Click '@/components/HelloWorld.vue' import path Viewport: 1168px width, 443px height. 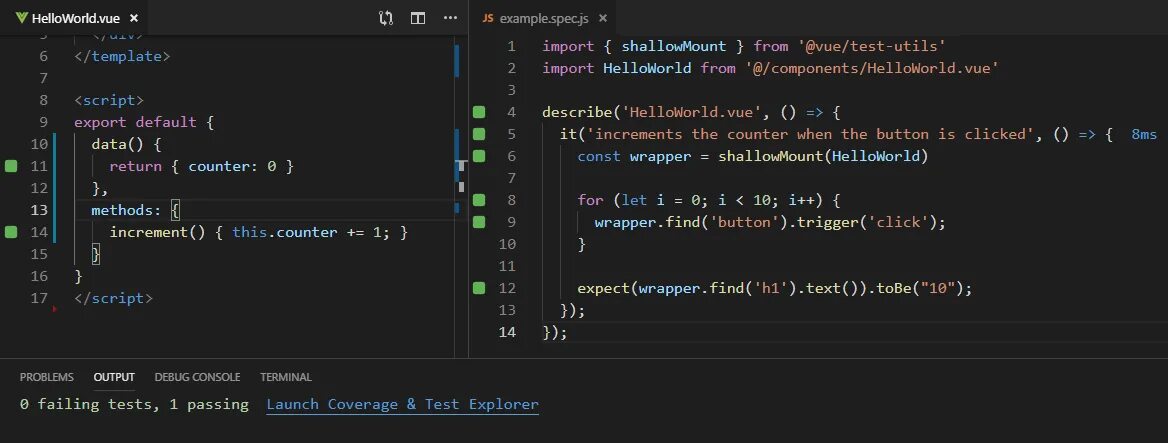[x=872, y=68]
